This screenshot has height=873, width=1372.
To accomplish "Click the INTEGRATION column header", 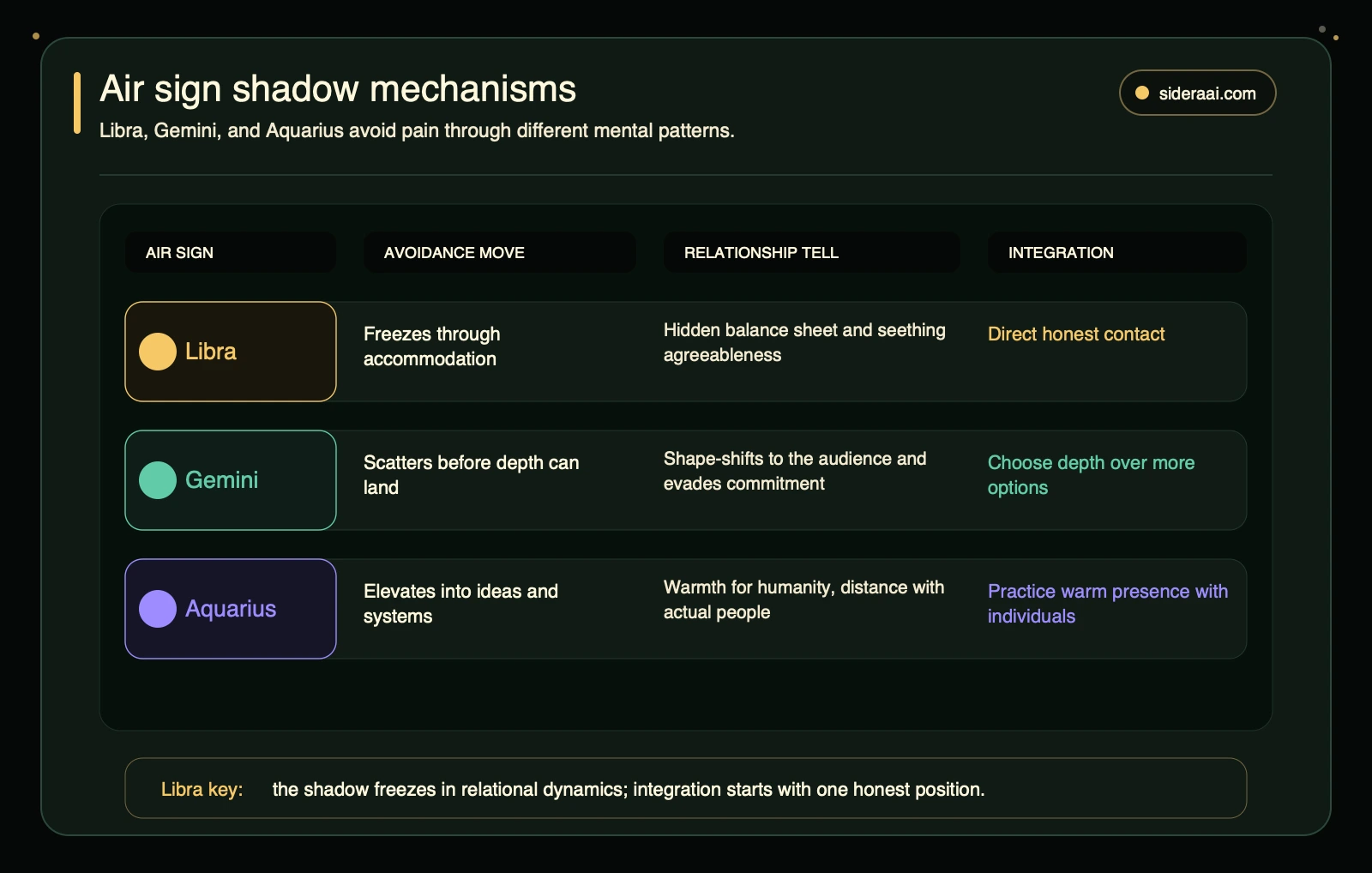I will (1117, 252).
